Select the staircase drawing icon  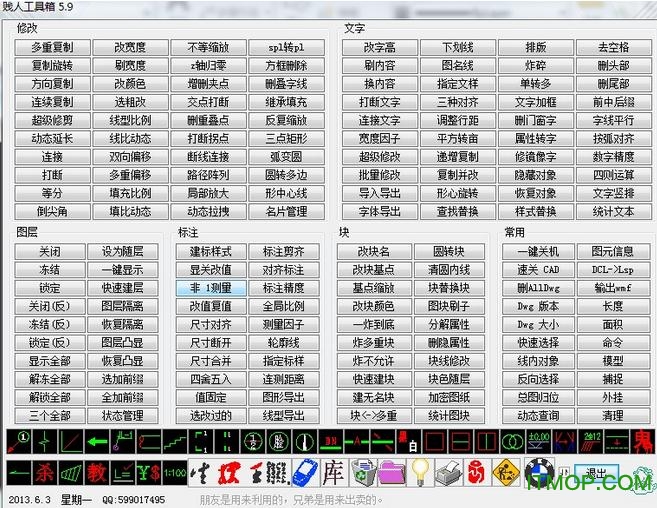tap(174, 440)
